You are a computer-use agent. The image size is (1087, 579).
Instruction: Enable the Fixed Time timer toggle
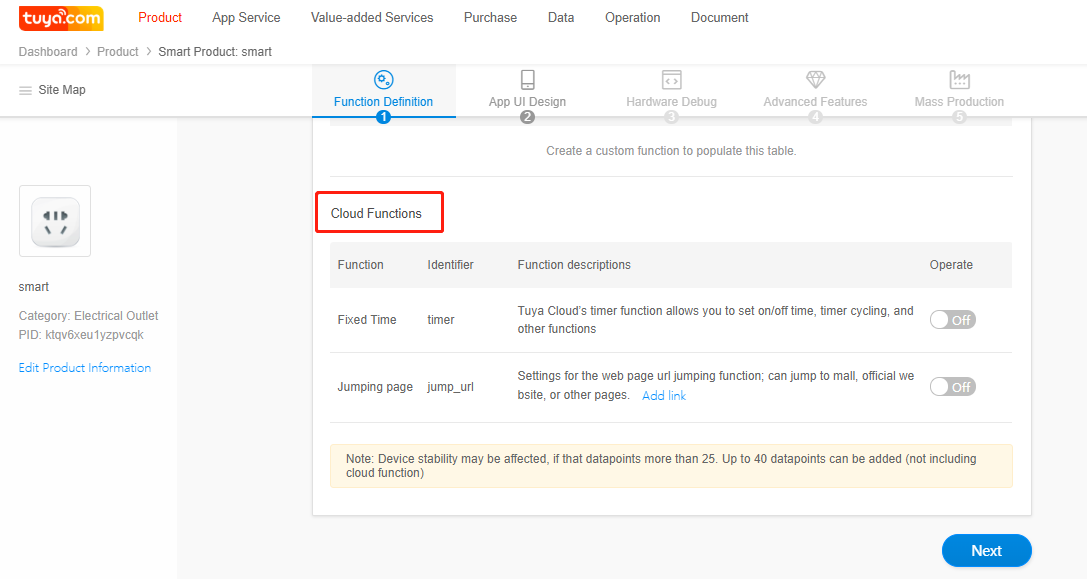coord(952,320)
